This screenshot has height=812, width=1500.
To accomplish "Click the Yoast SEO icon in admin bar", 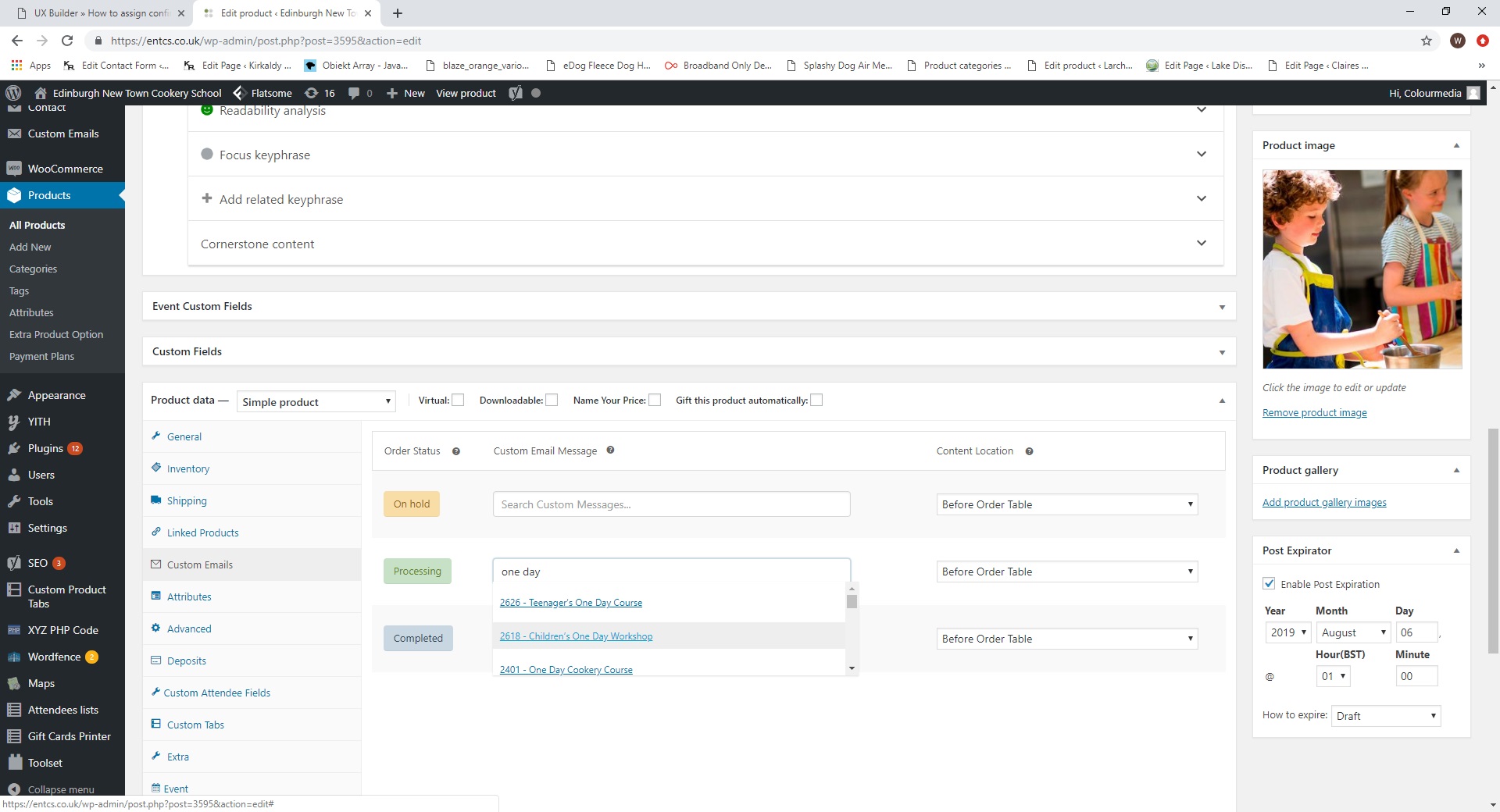I will (x=516, y=93).
